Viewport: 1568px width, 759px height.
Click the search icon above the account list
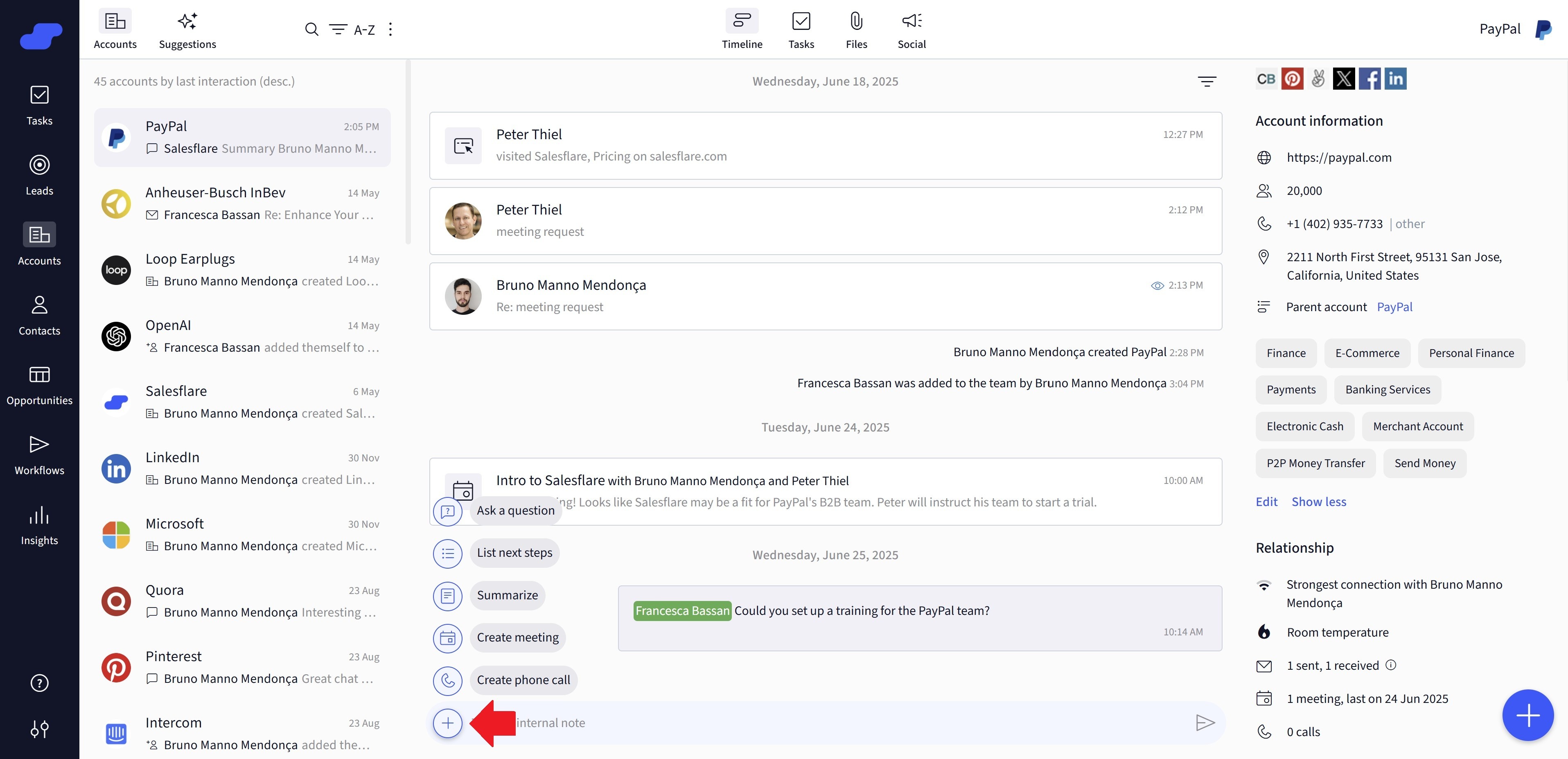311,29
